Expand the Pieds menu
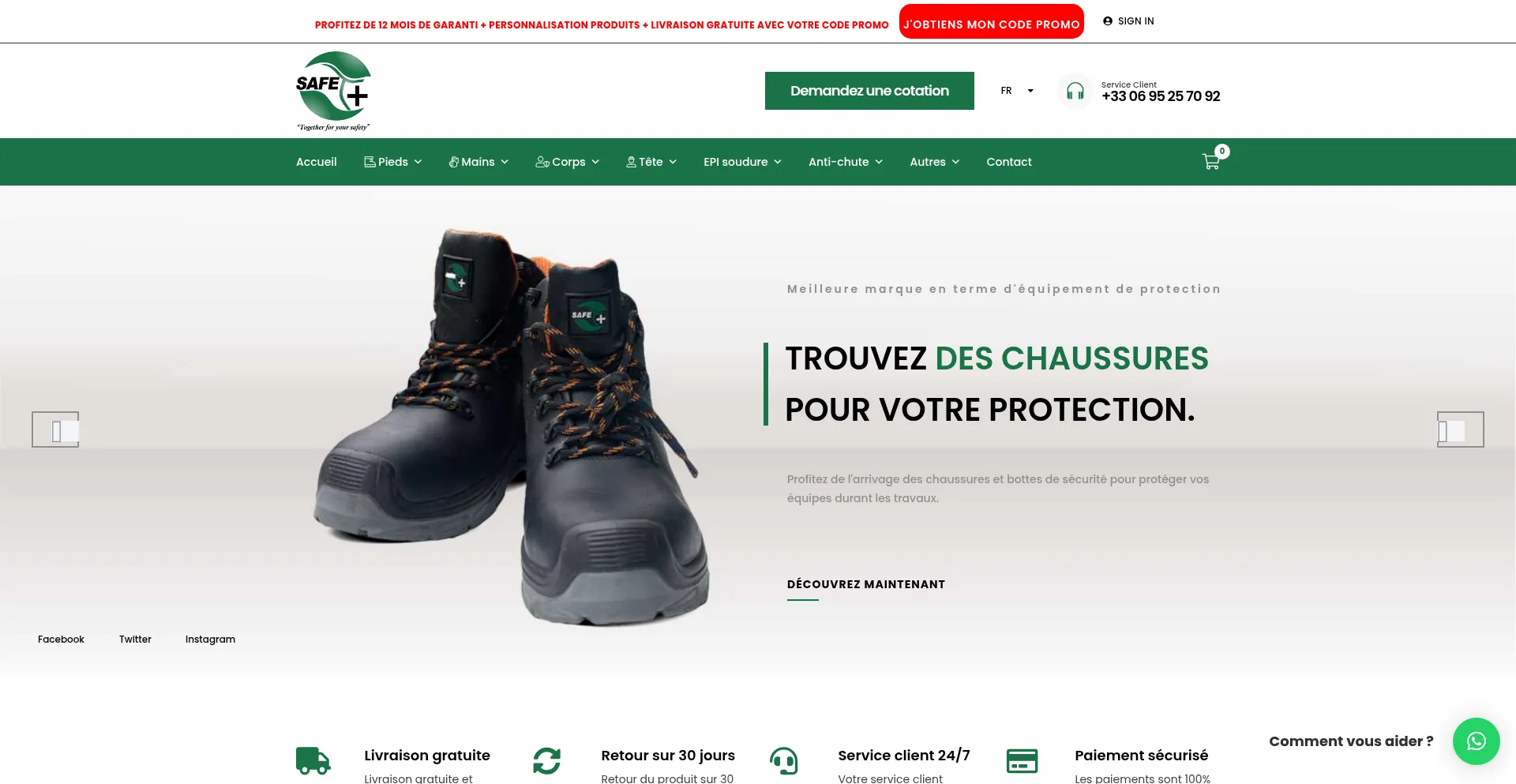This screenshot has height=784, width=1516. tap(392, 162)
